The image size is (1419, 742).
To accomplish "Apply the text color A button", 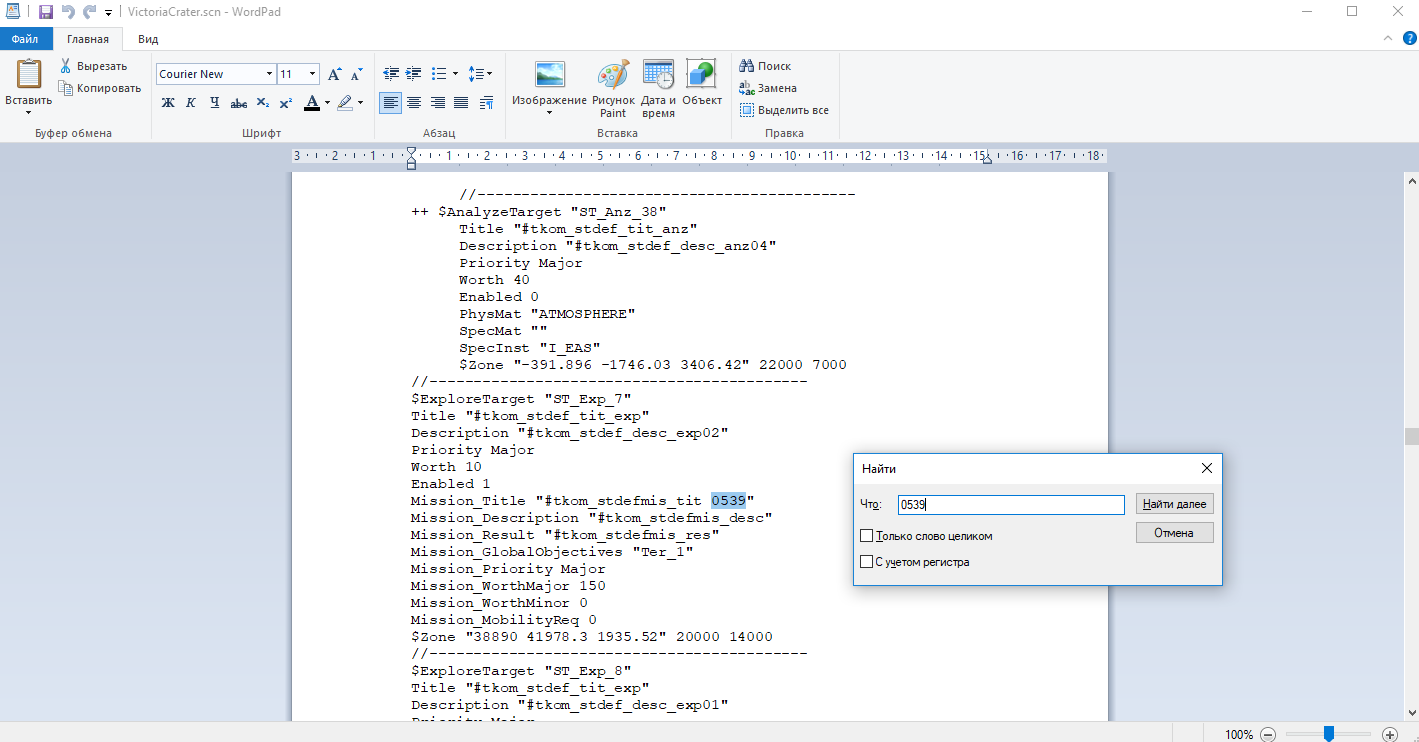I will tap(311, 102).
